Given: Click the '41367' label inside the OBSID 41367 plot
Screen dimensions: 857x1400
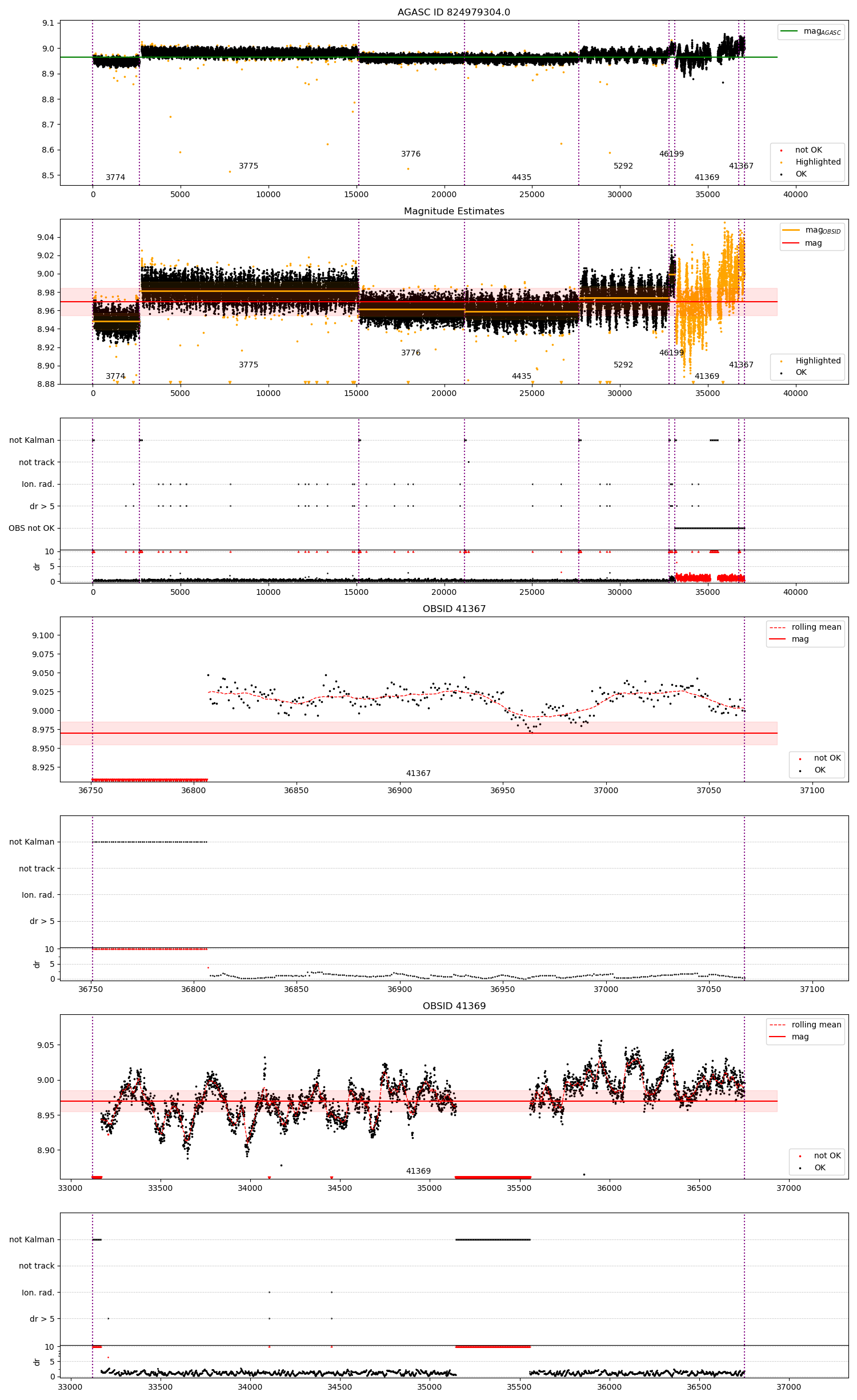Looking at the screenshot, I should pyautogui.click(x=418, y=773).
